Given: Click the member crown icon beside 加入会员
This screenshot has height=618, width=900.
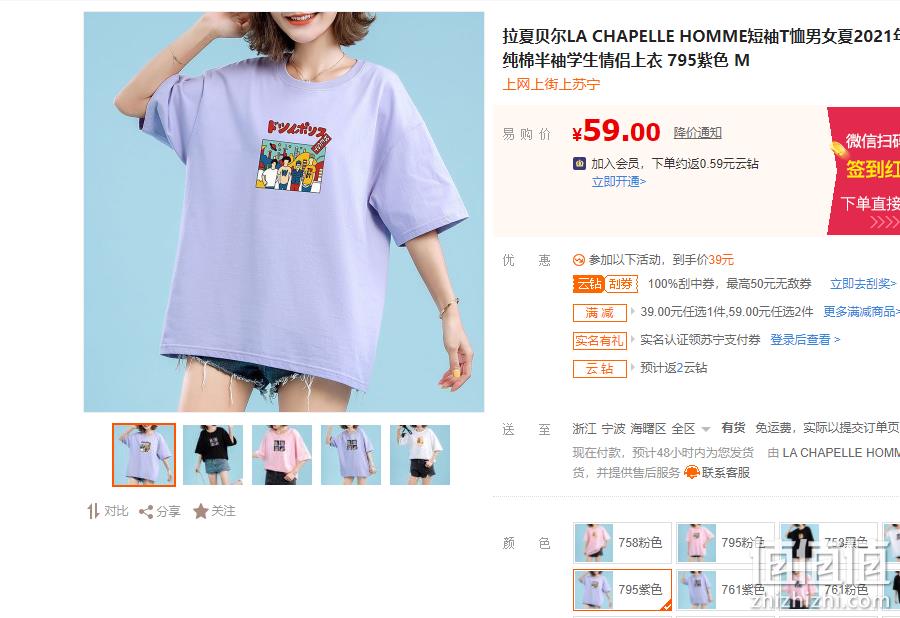Looking at the screenshot, I should click(579, 164).
